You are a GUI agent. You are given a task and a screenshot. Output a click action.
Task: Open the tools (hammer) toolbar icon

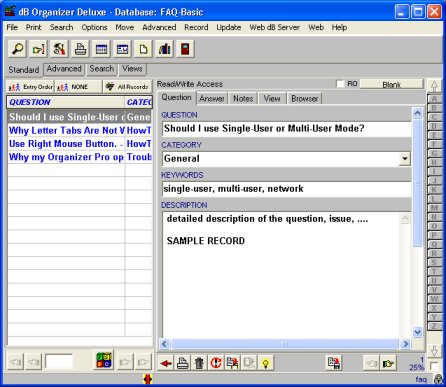tap(59, 49)
